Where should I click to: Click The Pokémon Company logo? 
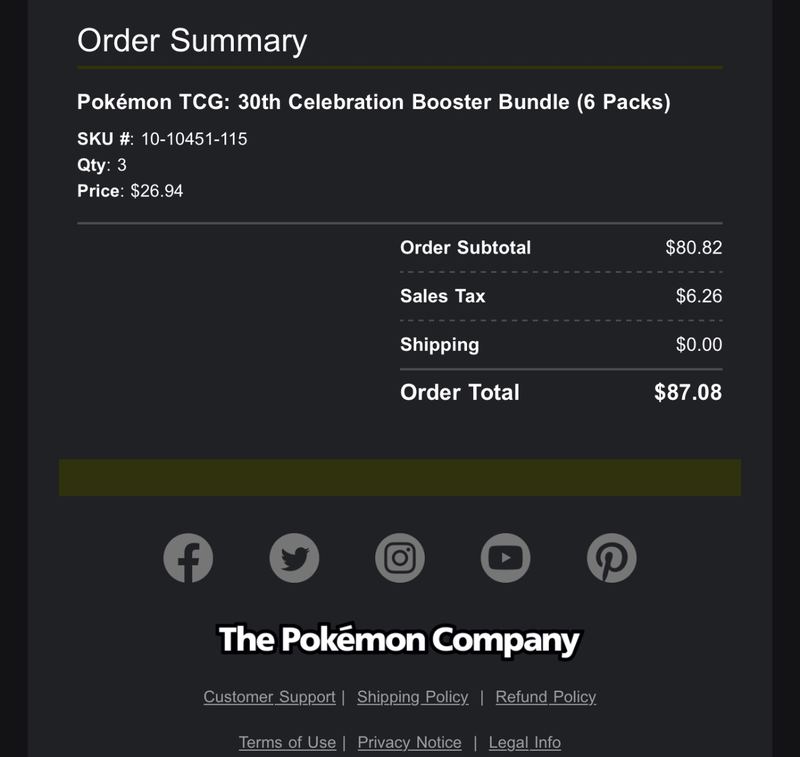coord(399,640)
